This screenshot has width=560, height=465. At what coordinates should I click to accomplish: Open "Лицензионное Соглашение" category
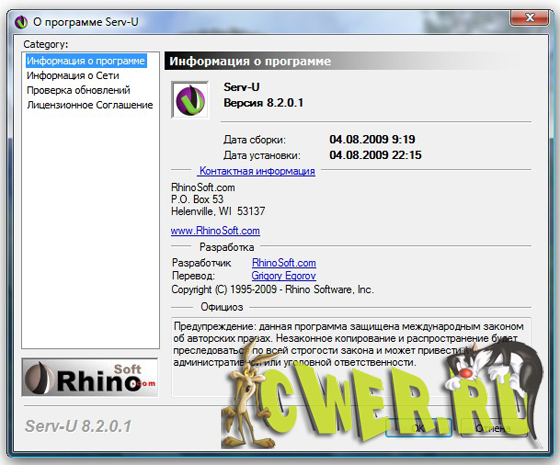(x=90, y=105)
